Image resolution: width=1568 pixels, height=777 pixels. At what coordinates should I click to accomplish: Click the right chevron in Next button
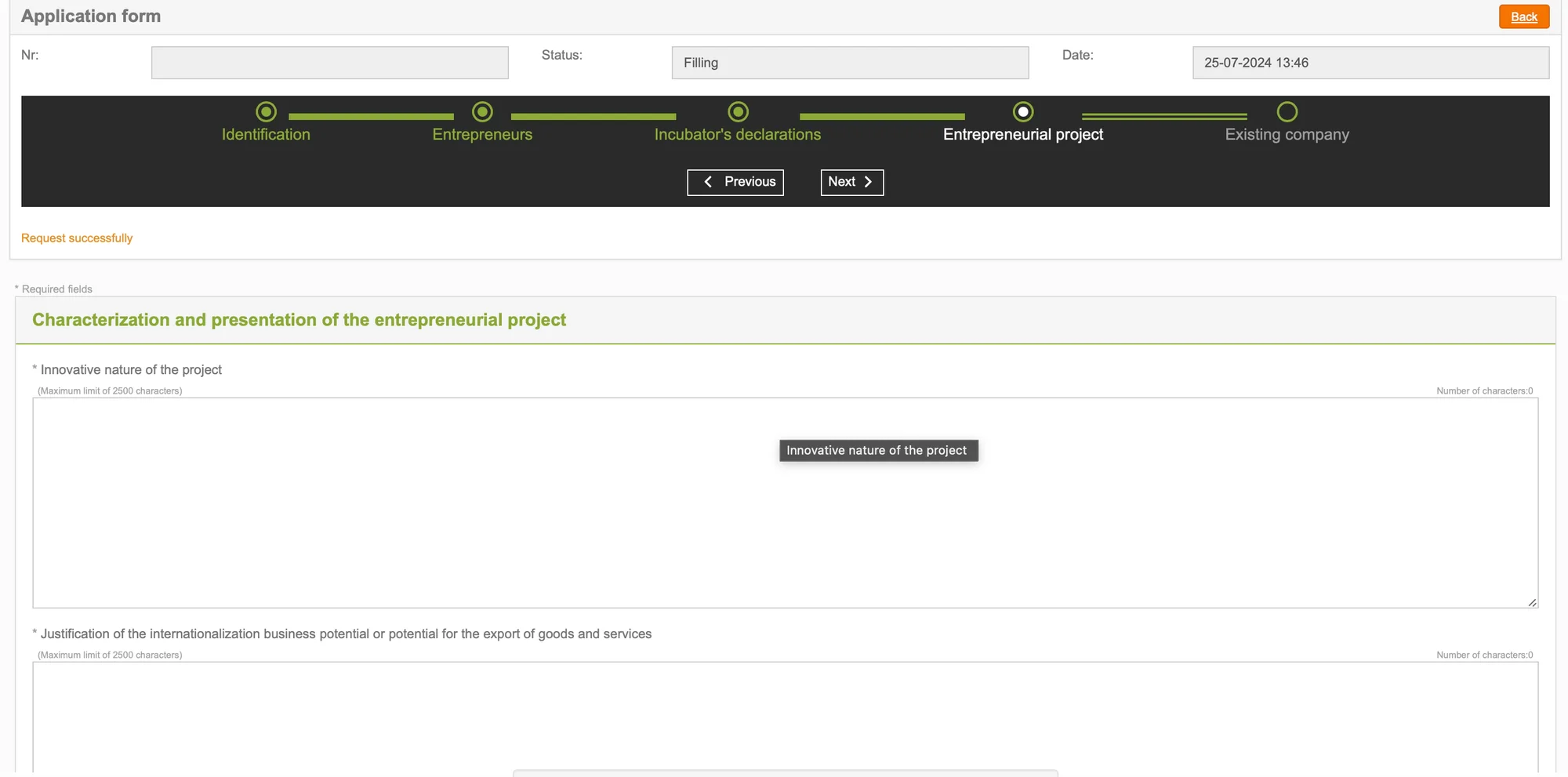point(868,182)
